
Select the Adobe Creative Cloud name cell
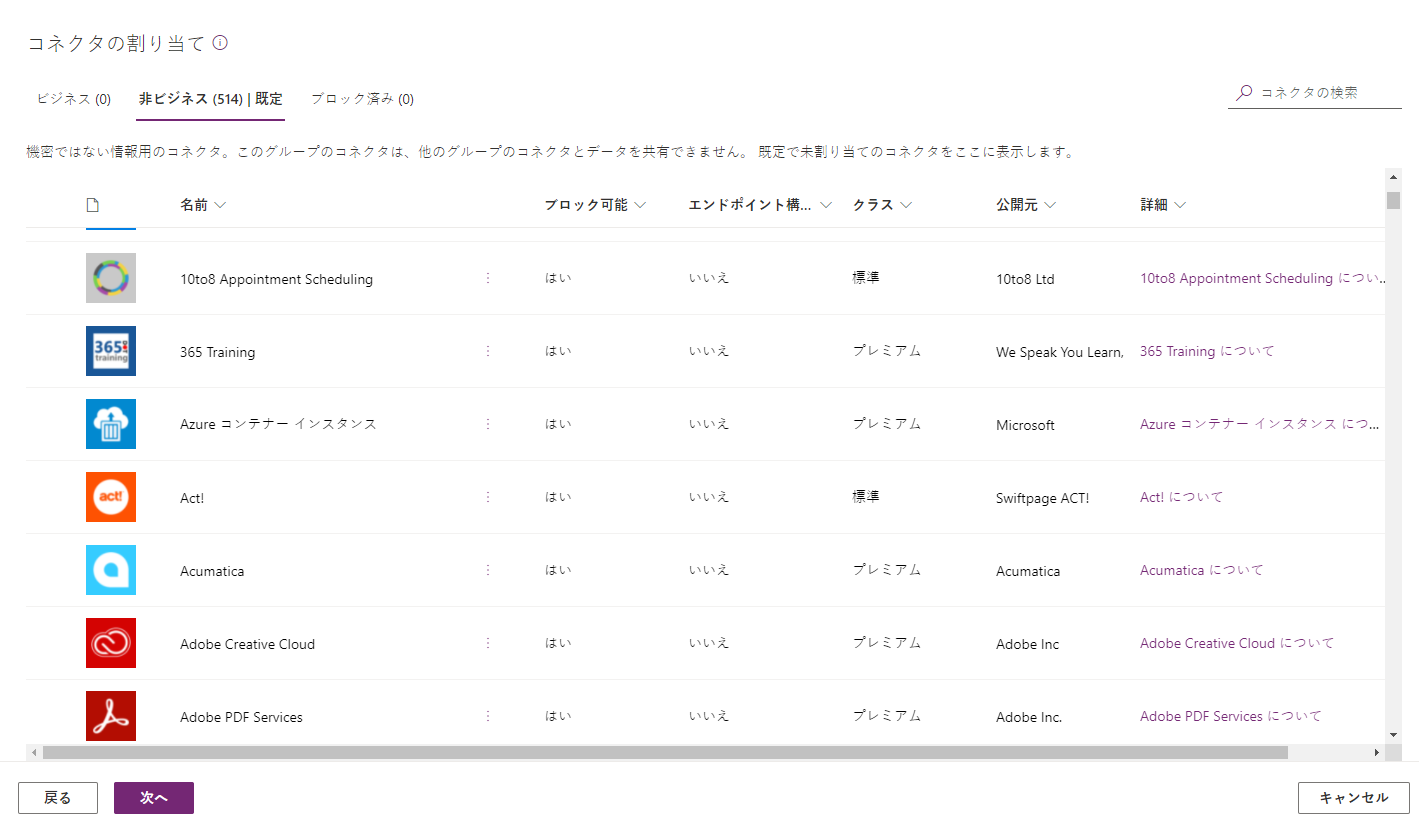[247, 644]
